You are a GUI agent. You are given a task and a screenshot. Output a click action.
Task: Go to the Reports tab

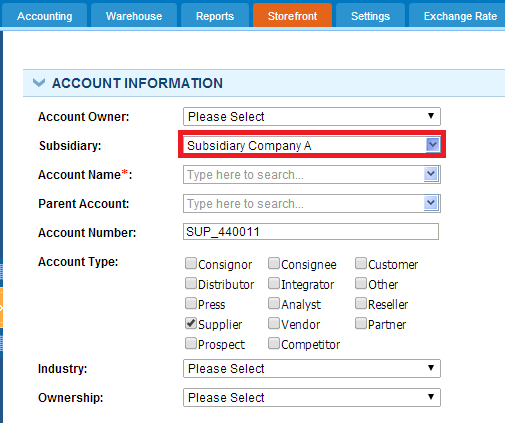215,16
